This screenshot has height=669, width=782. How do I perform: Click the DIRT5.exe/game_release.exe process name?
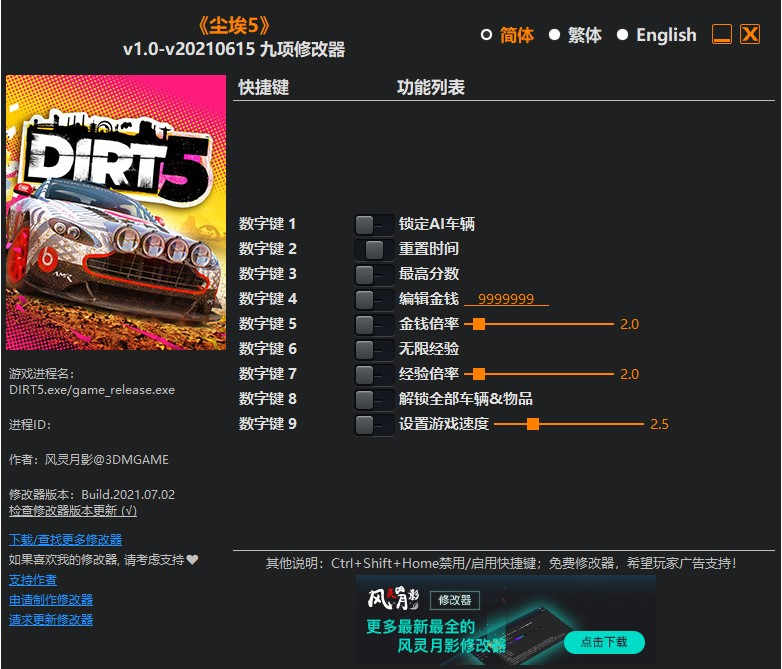92,390
